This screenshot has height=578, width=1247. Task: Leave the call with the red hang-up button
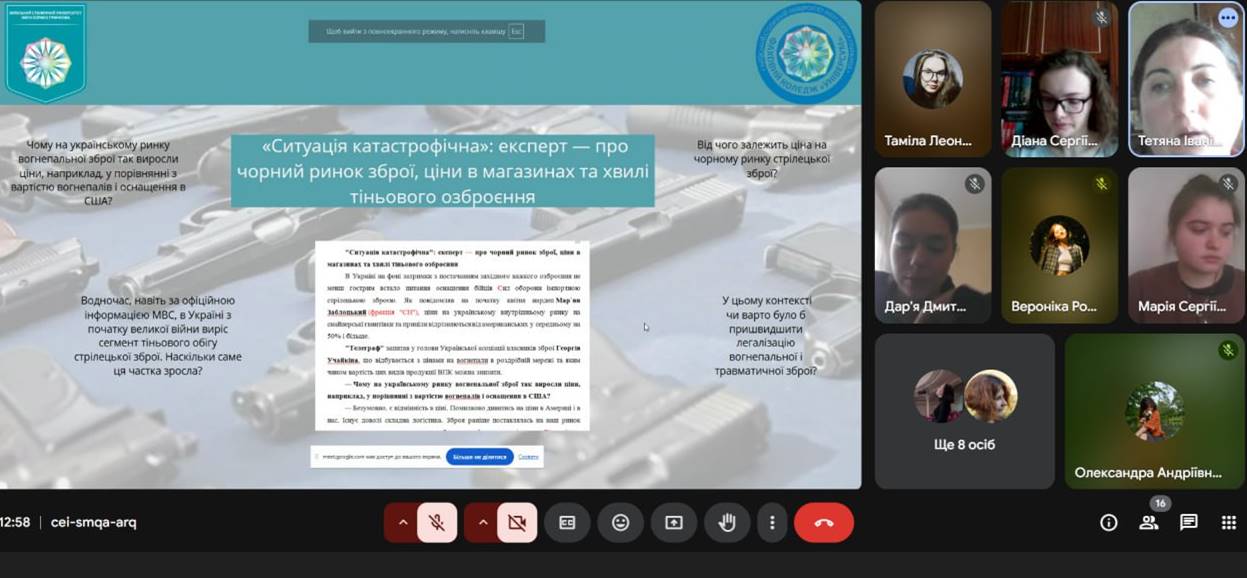pos(824,522)
